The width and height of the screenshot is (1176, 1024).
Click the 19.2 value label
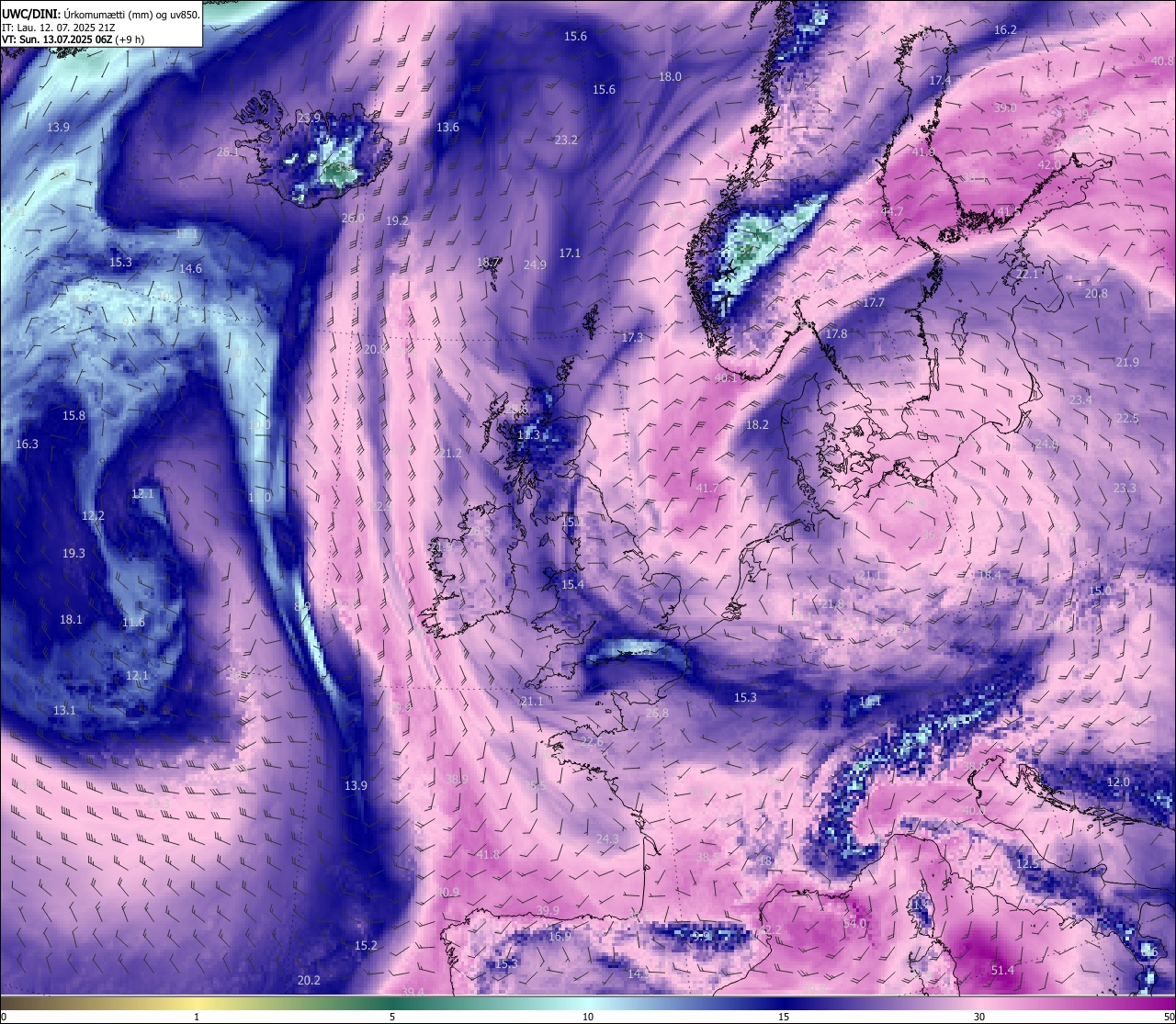pos(397,221)
